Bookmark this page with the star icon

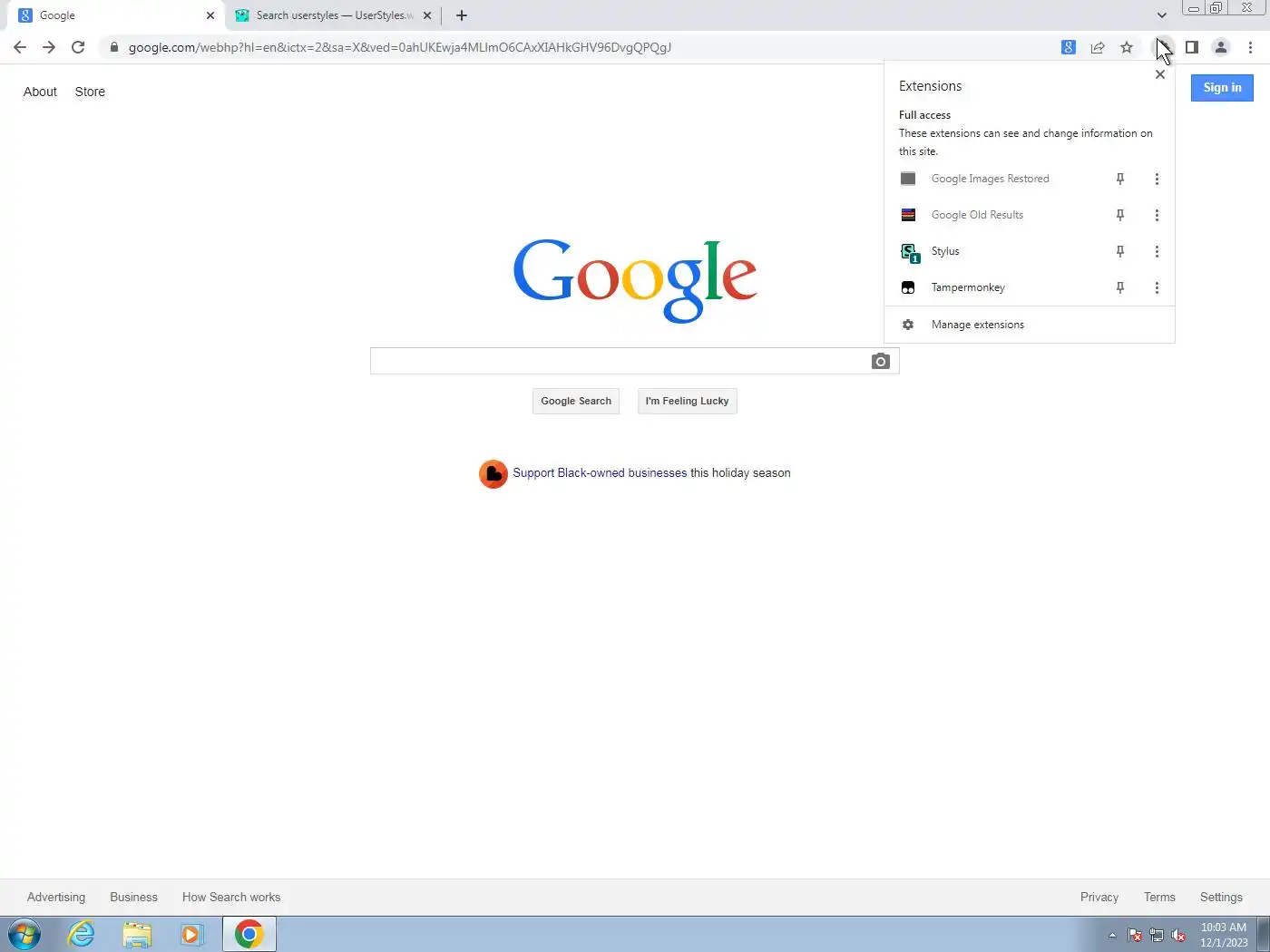click(x=1127, y=47)
